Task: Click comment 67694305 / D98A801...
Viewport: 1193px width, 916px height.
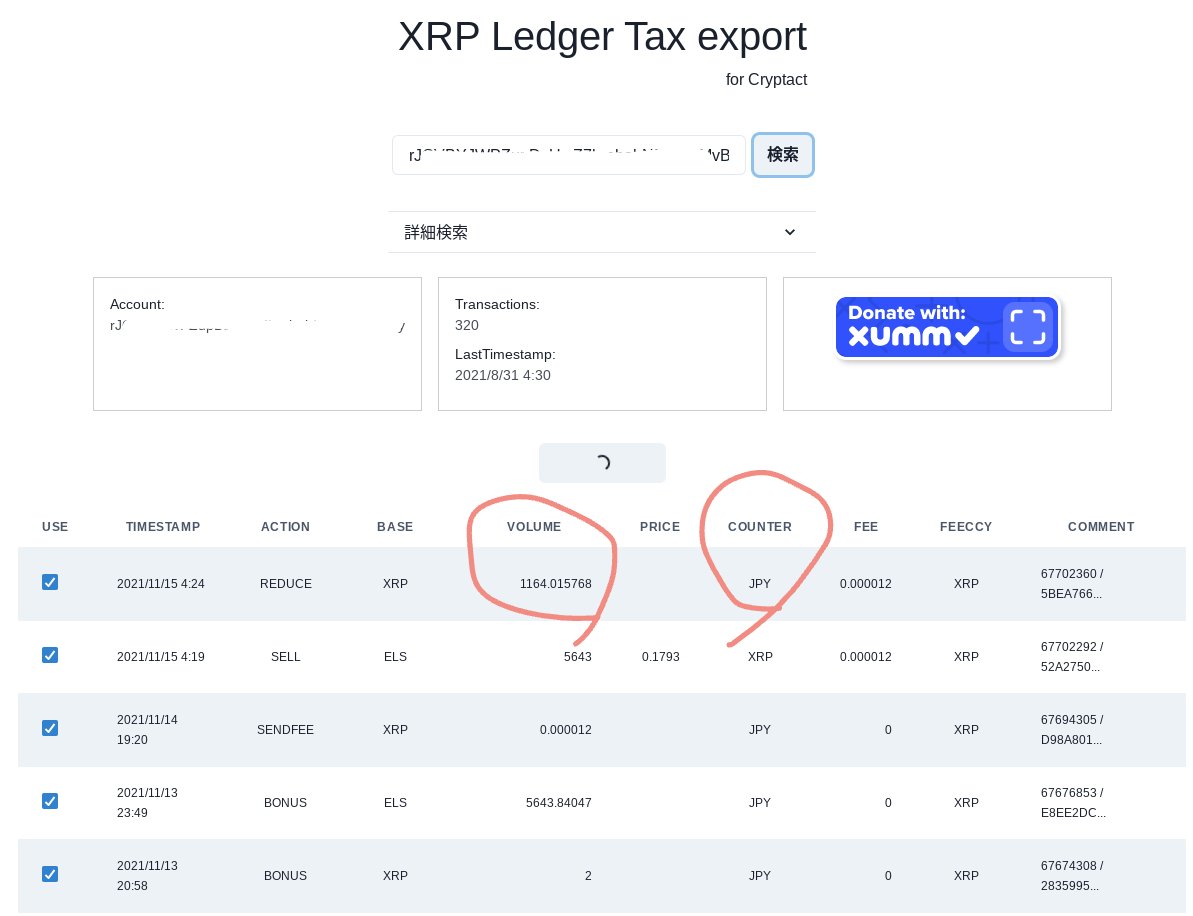Action: pos(1071,730)
